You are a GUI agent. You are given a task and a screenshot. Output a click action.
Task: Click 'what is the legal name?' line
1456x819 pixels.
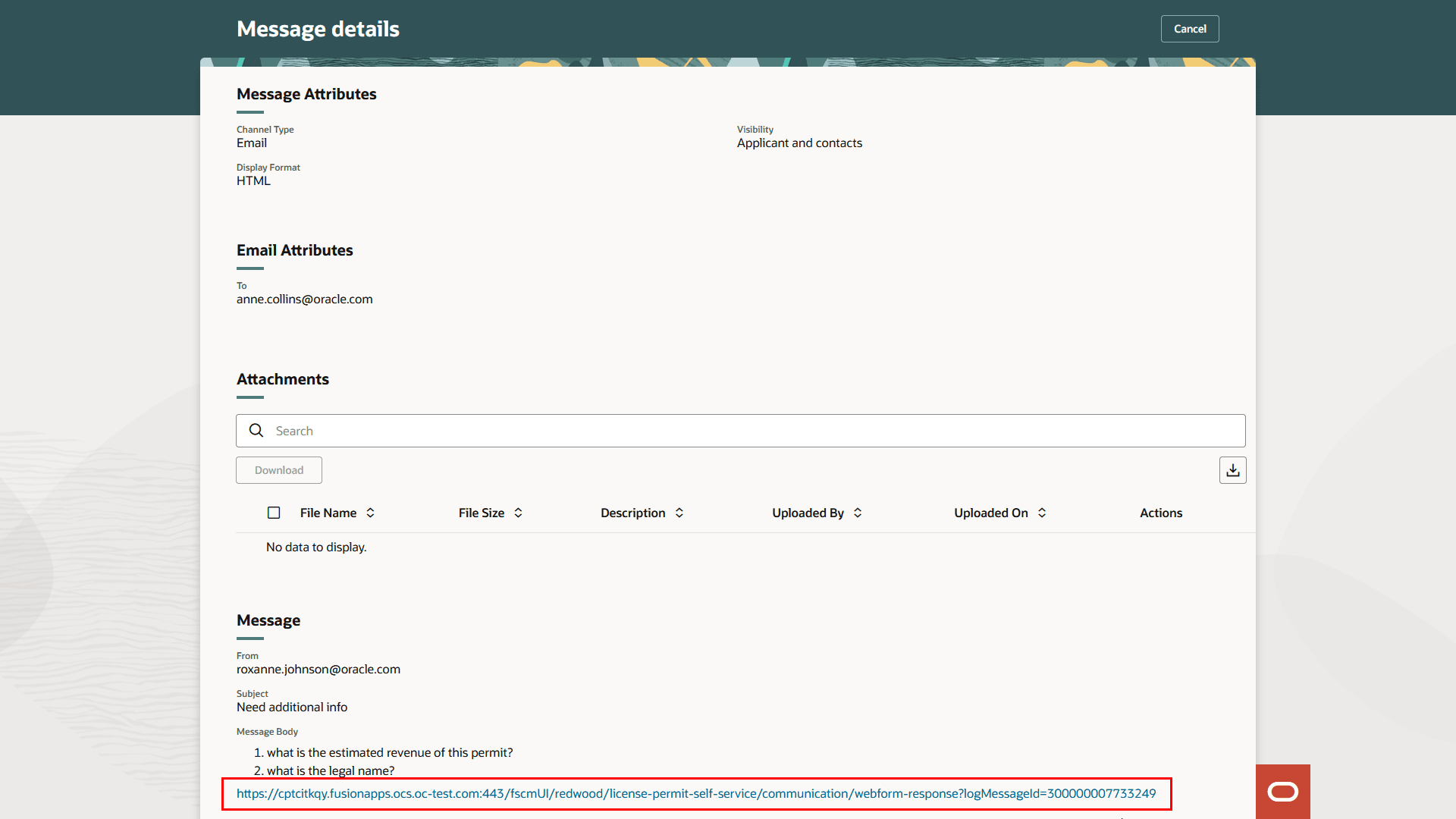coord(331,770)
